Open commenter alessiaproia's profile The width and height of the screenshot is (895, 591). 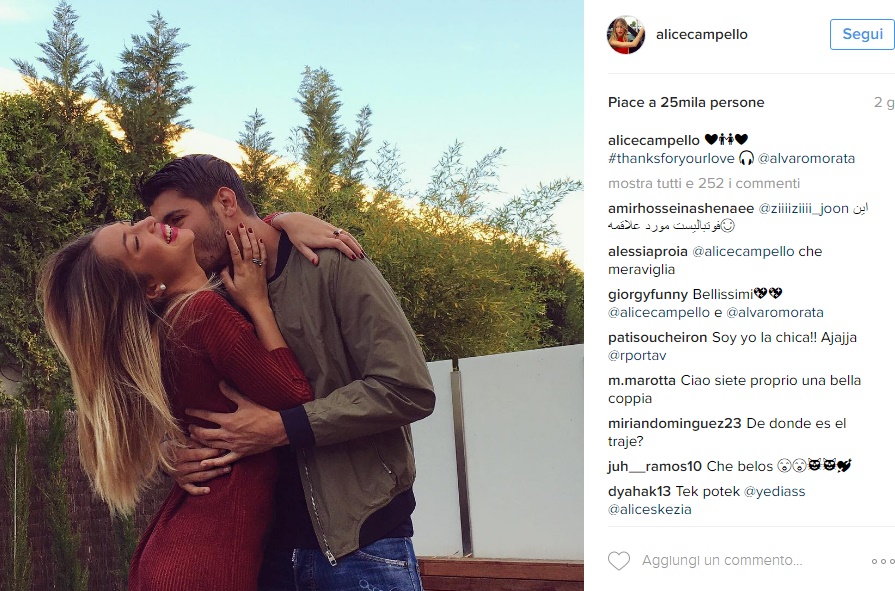pos(648,251)
